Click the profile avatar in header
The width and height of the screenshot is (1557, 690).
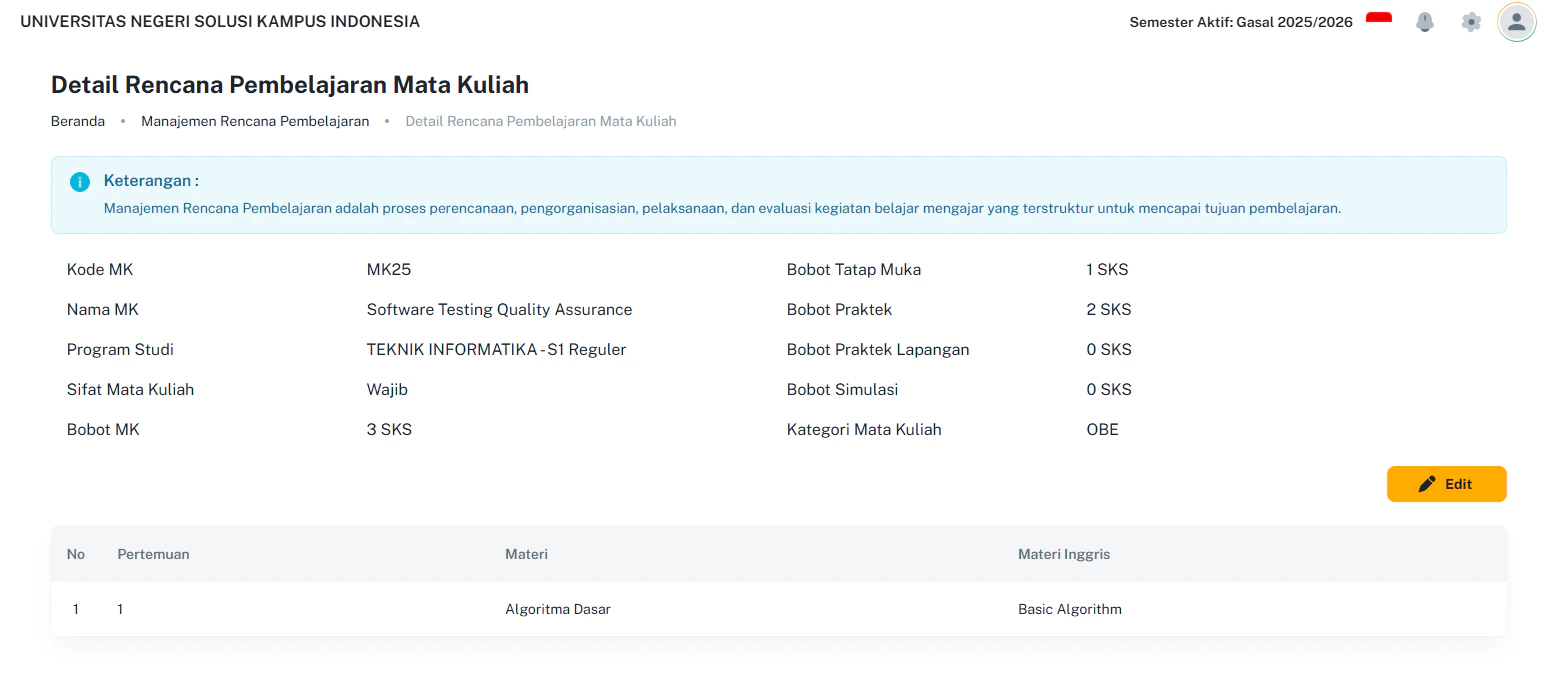point(1516,21)
